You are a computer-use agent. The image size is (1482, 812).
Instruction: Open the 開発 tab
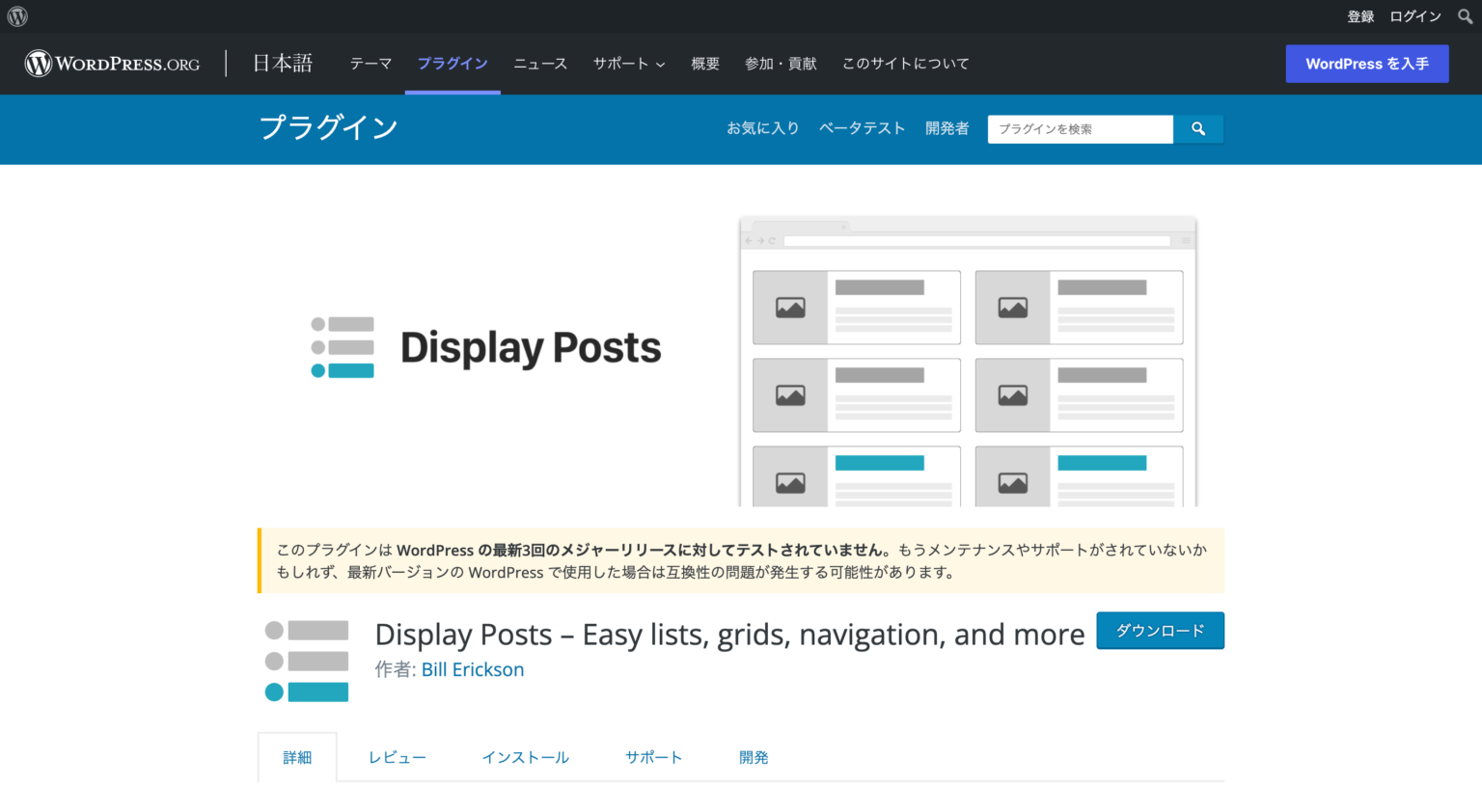tap(754, 757)
